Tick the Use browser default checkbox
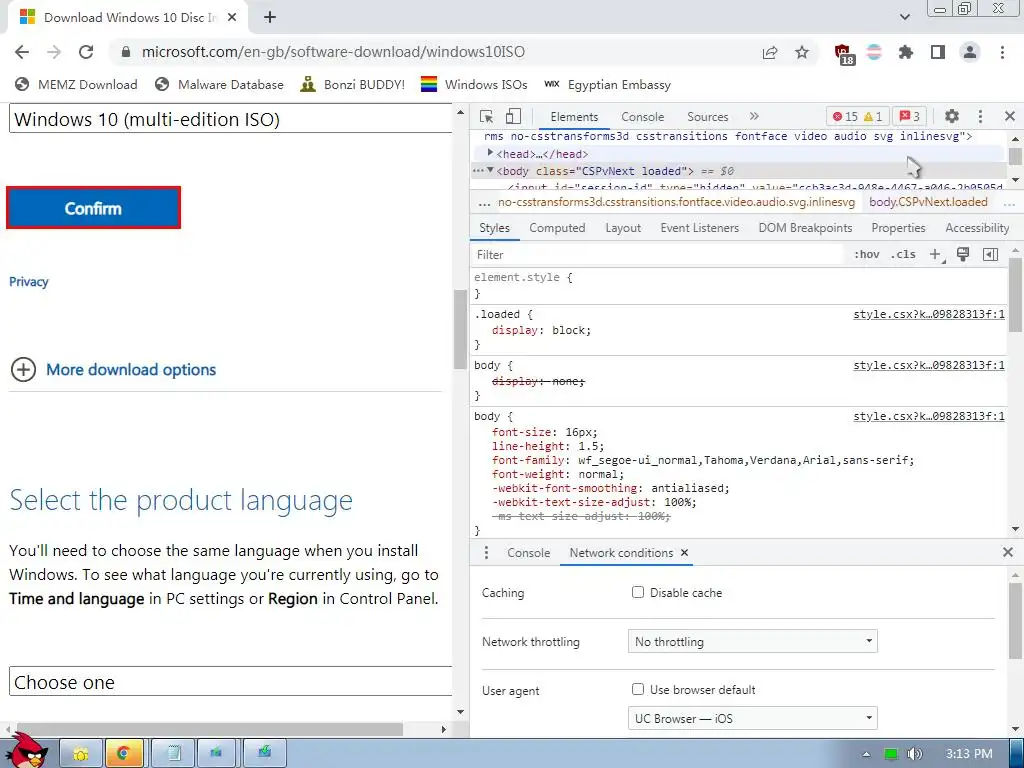Image resolution: width=1024 pixels, height=768 pixels. [637, 689]
